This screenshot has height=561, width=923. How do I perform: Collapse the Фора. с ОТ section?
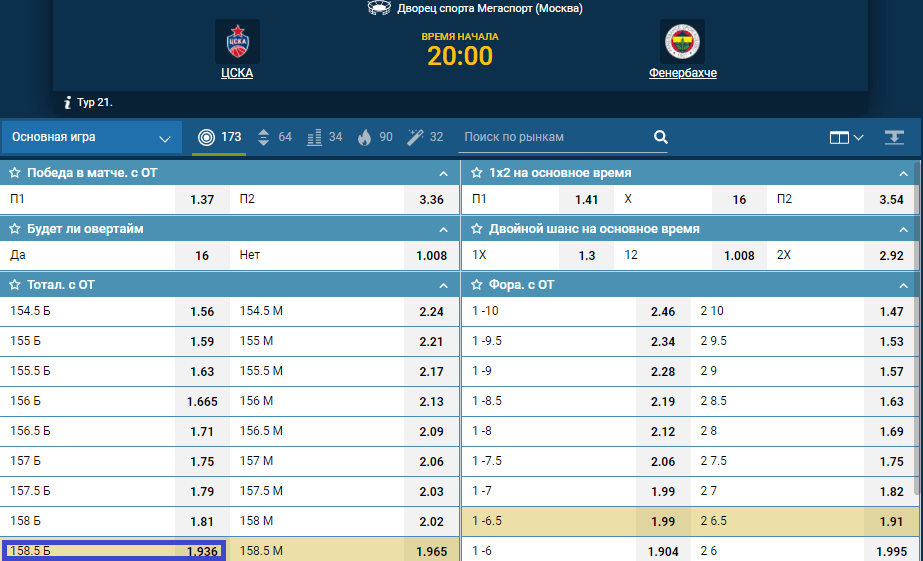903,286
